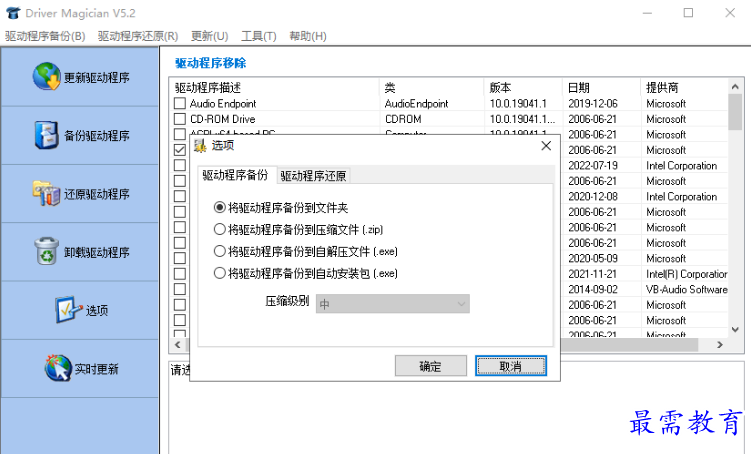
Task: Click the Intel(R) Corporation provider cell
Action: point(686,274)
